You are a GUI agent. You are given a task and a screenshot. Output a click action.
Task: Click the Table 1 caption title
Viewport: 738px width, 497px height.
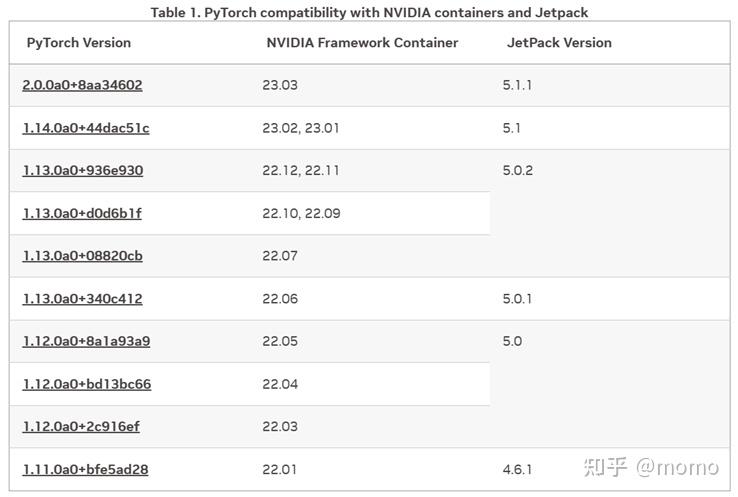[369, 12]
